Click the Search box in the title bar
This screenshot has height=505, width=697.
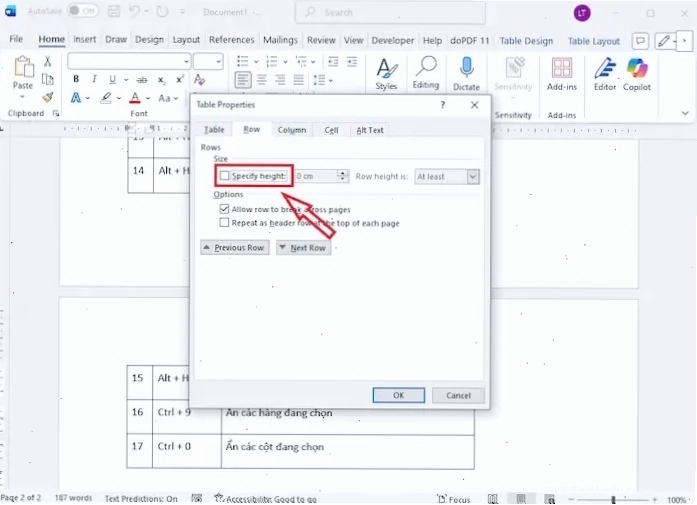click(390, 12)
